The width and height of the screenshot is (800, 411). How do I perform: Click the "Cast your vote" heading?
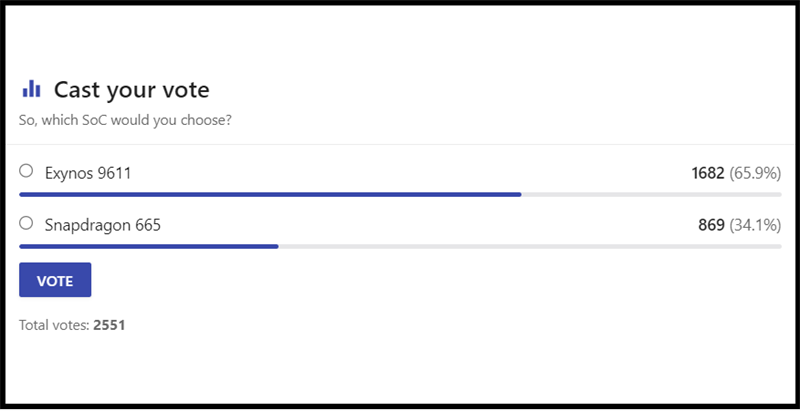point(131,89)
